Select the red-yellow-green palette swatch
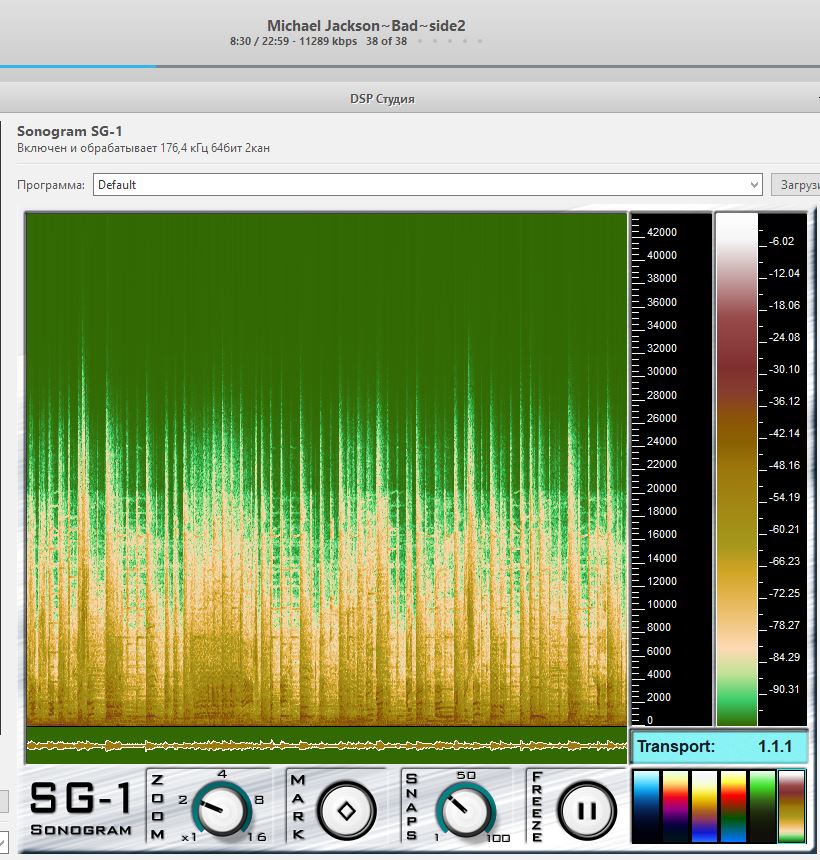 (x=733, y=806)
